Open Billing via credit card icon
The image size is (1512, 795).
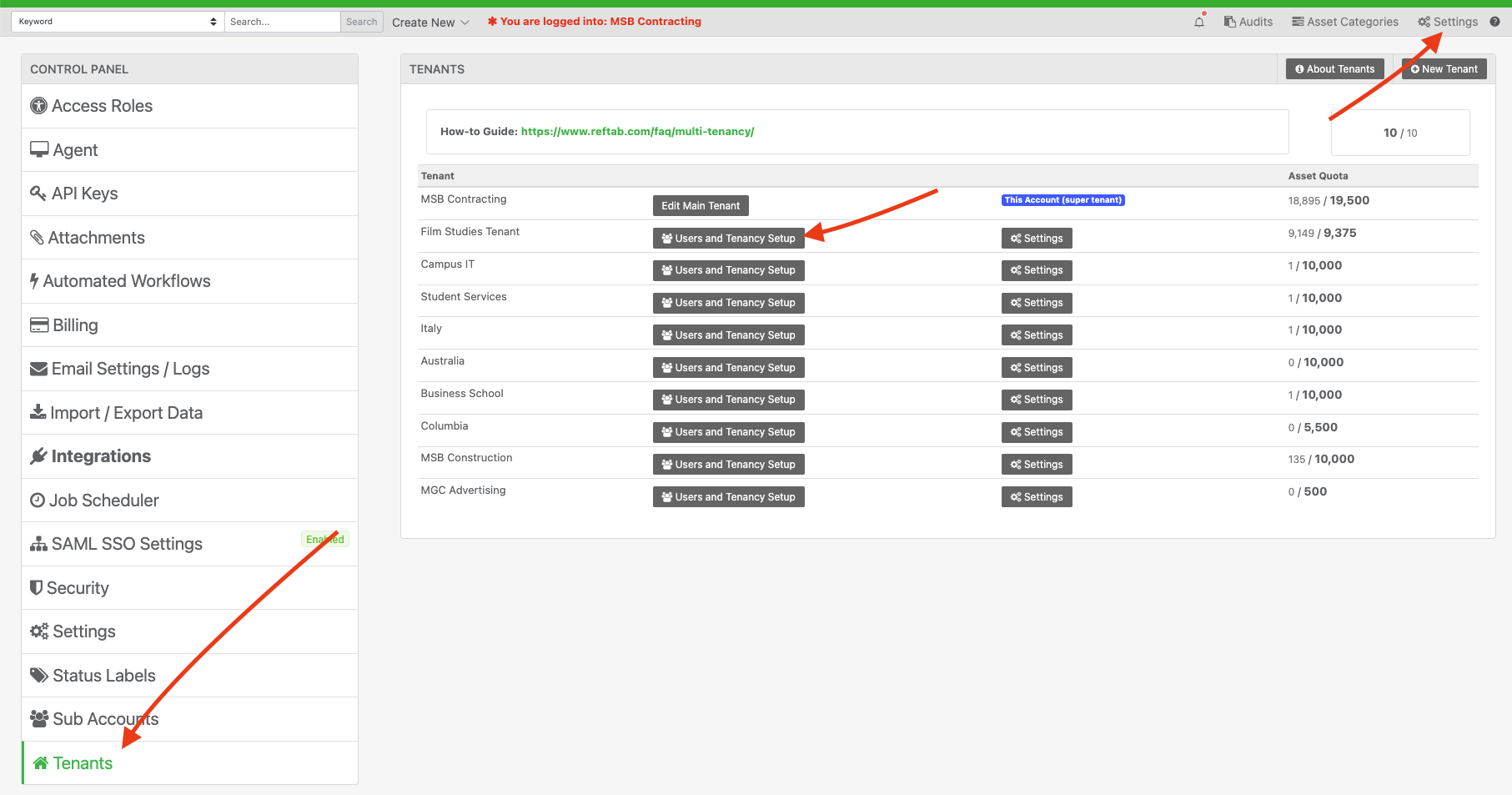[x=39, y=325]
